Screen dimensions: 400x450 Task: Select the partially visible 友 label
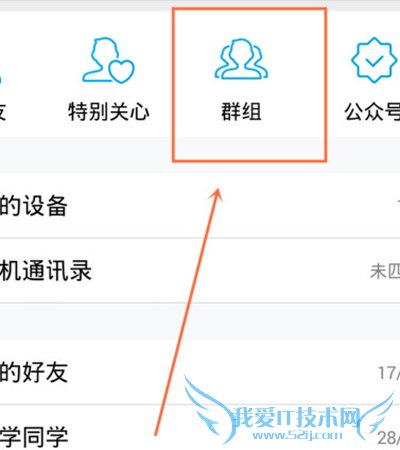click(x=3, y=111)
